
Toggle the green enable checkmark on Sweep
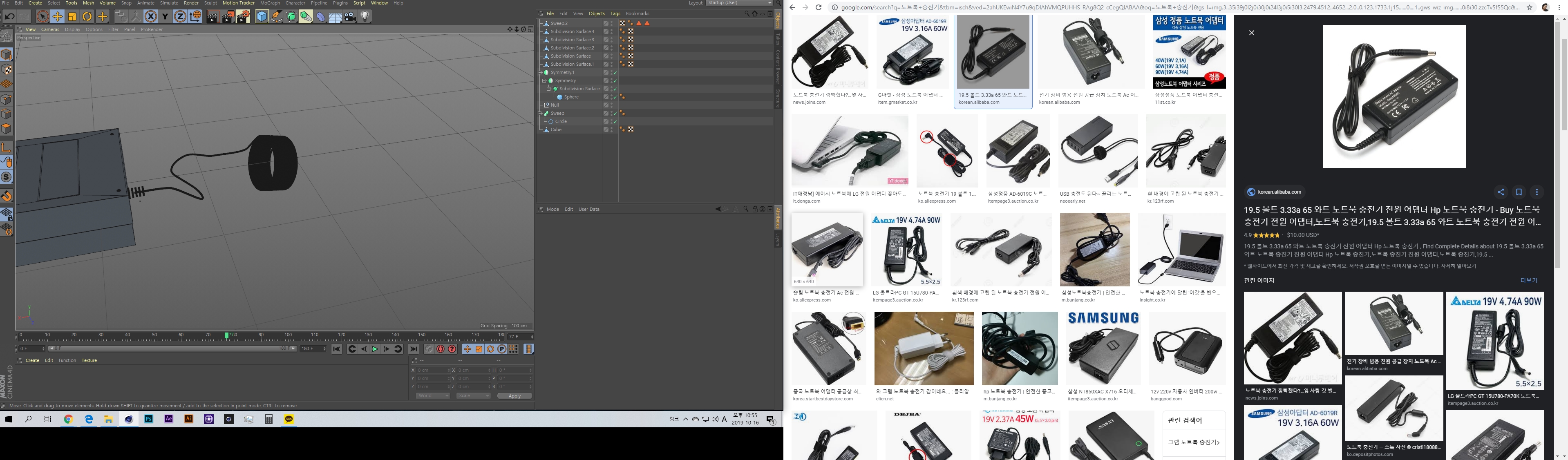click(615, 113)
